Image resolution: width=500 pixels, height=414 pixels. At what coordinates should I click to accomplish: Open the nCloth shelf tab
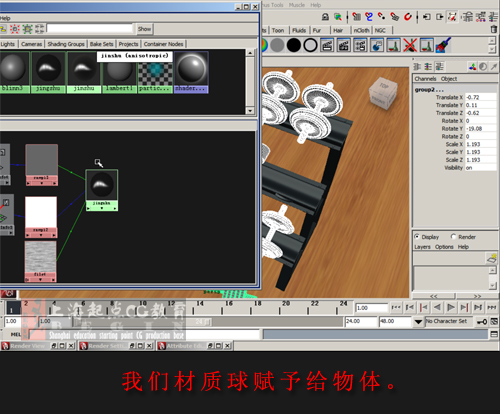(361, 30)
